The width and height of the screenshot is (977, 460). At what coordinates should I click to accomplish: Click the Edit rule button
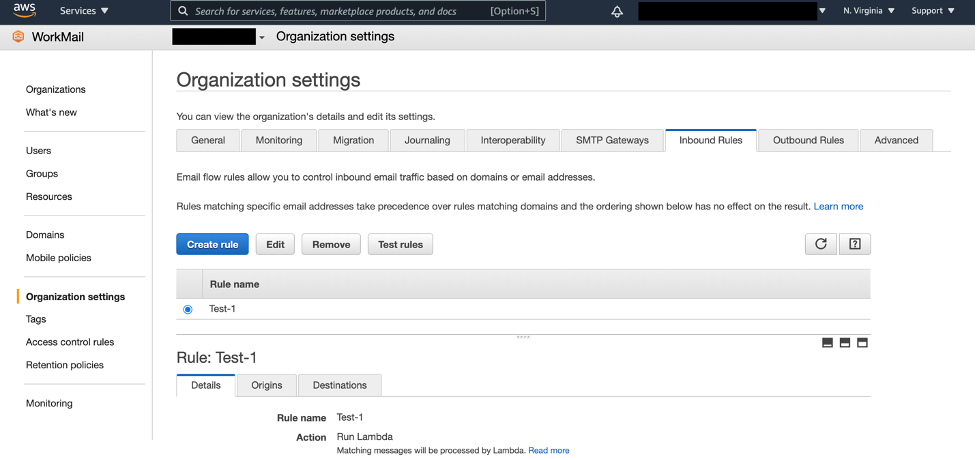click(275, 244)
